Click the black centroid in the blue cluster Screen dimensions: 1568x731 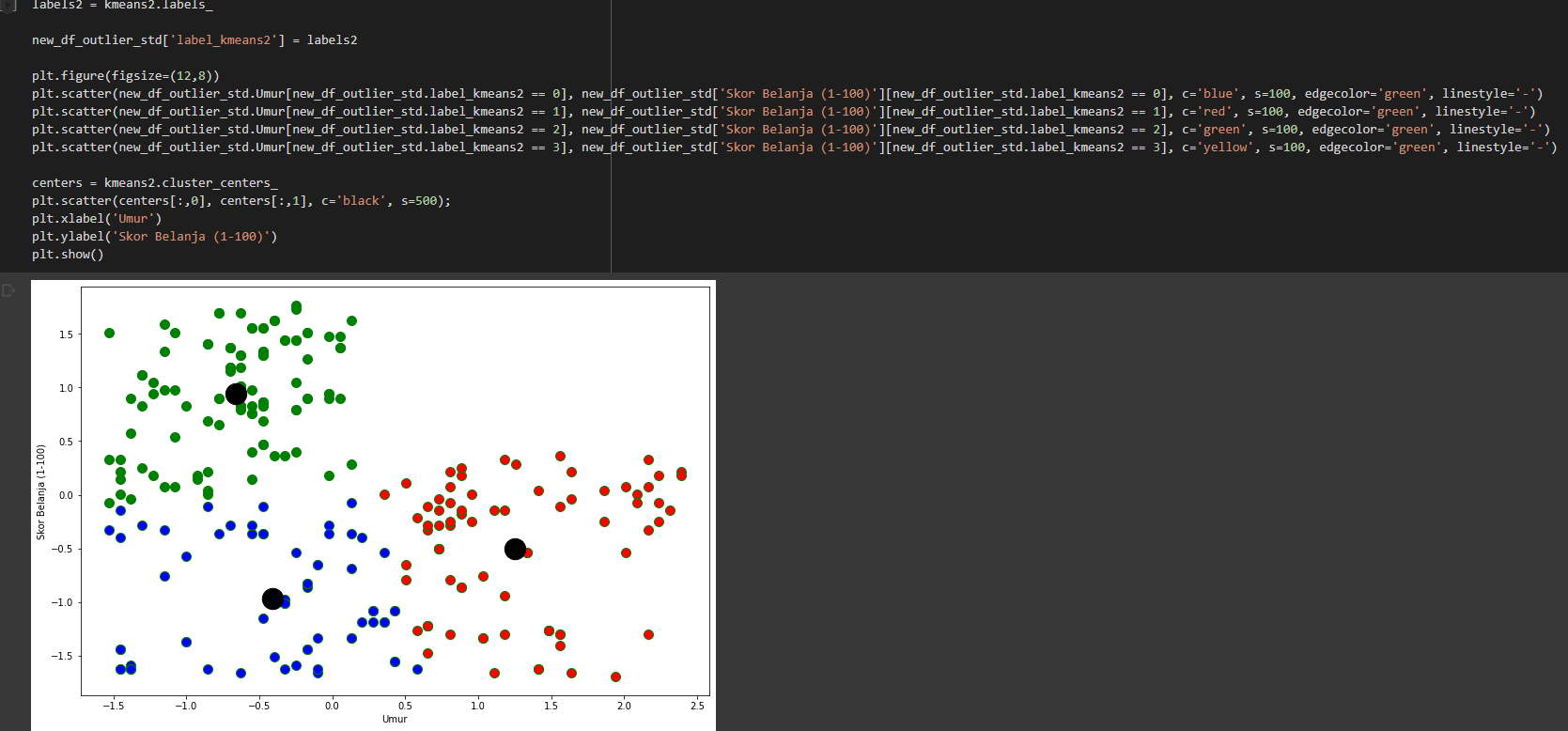click(272, 599)
